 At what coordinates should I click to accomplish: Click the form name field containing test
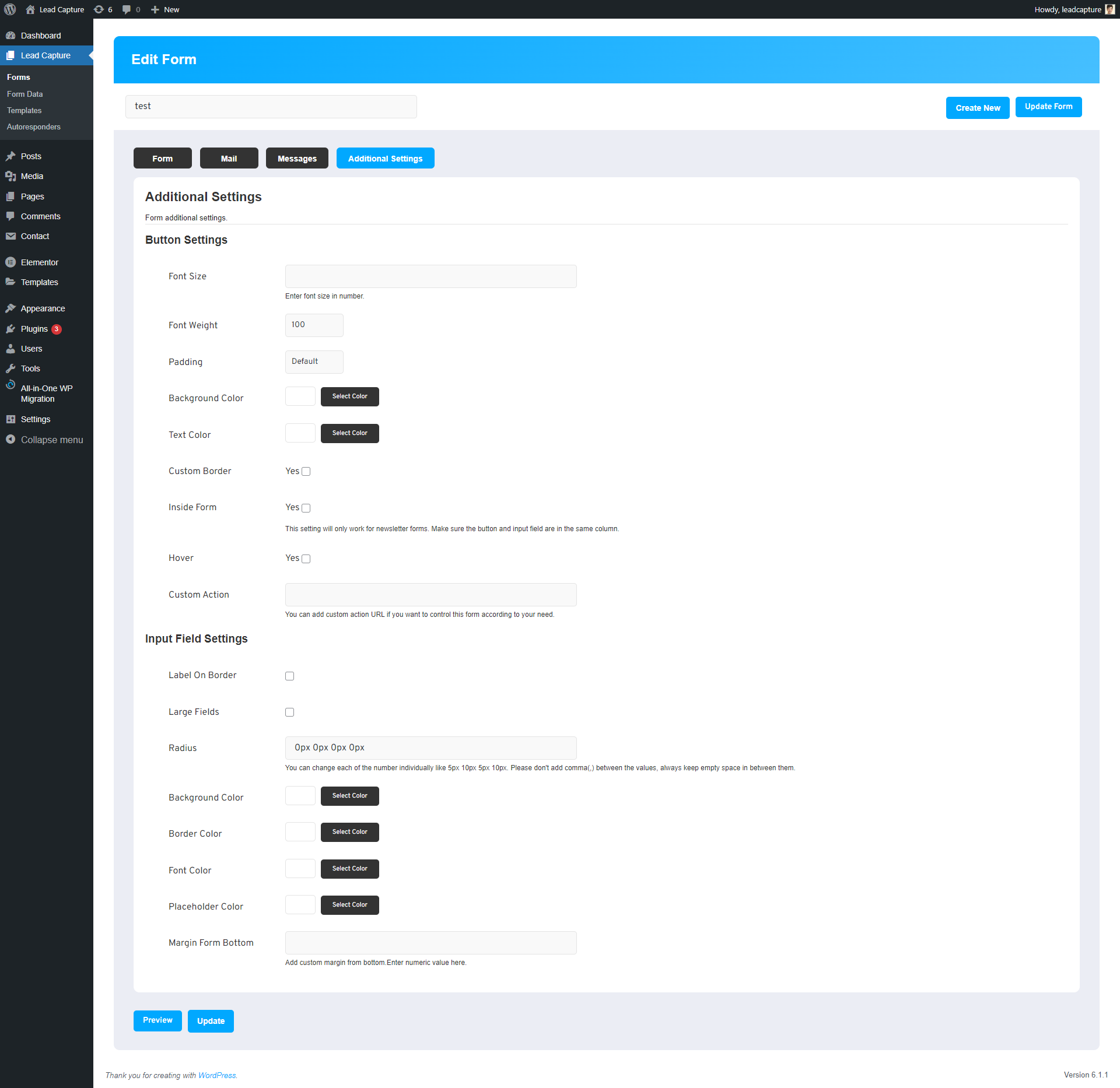pos(271,107)
